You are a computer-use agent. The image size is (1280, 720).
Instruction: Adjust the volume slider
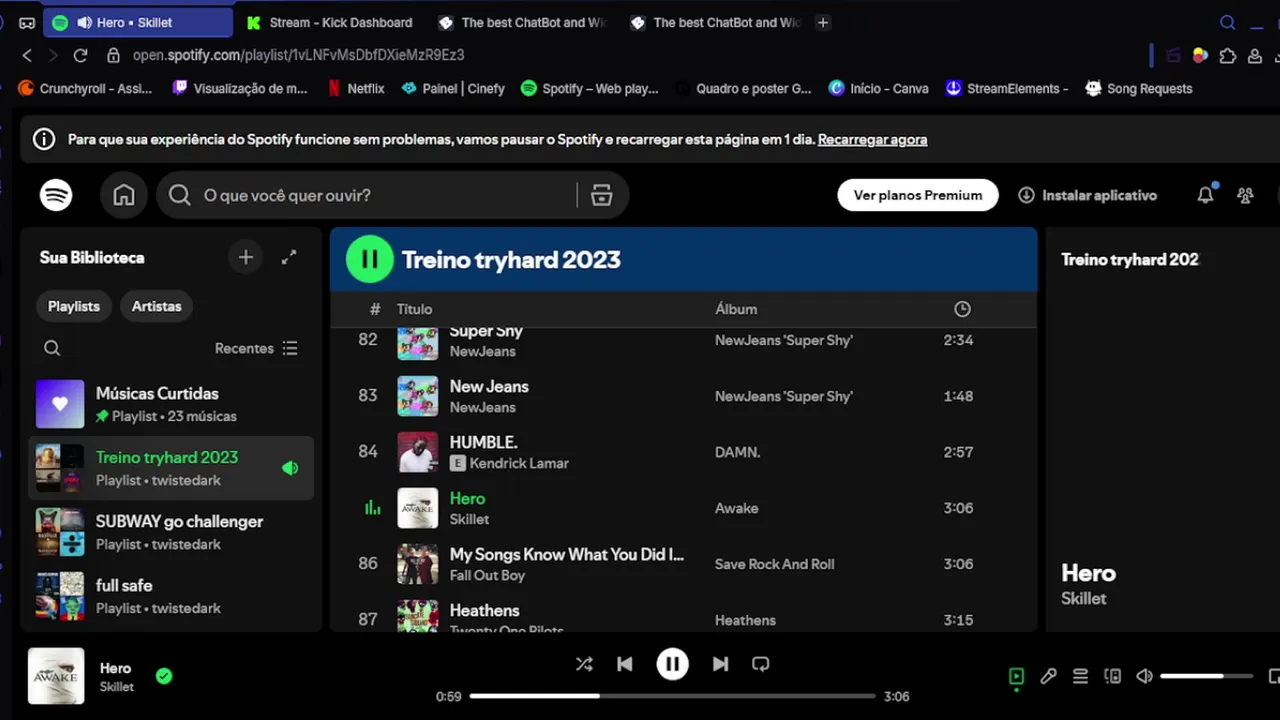click(x=1206, y=676)
